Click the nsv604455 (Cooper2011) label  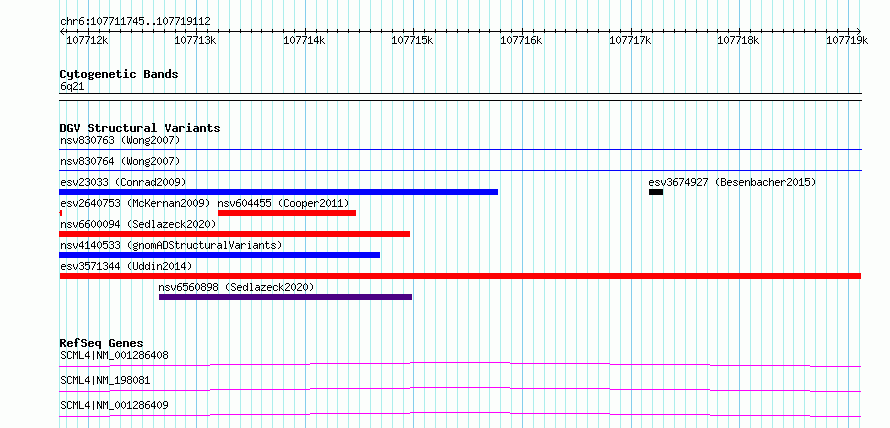[x=284, y=203]
